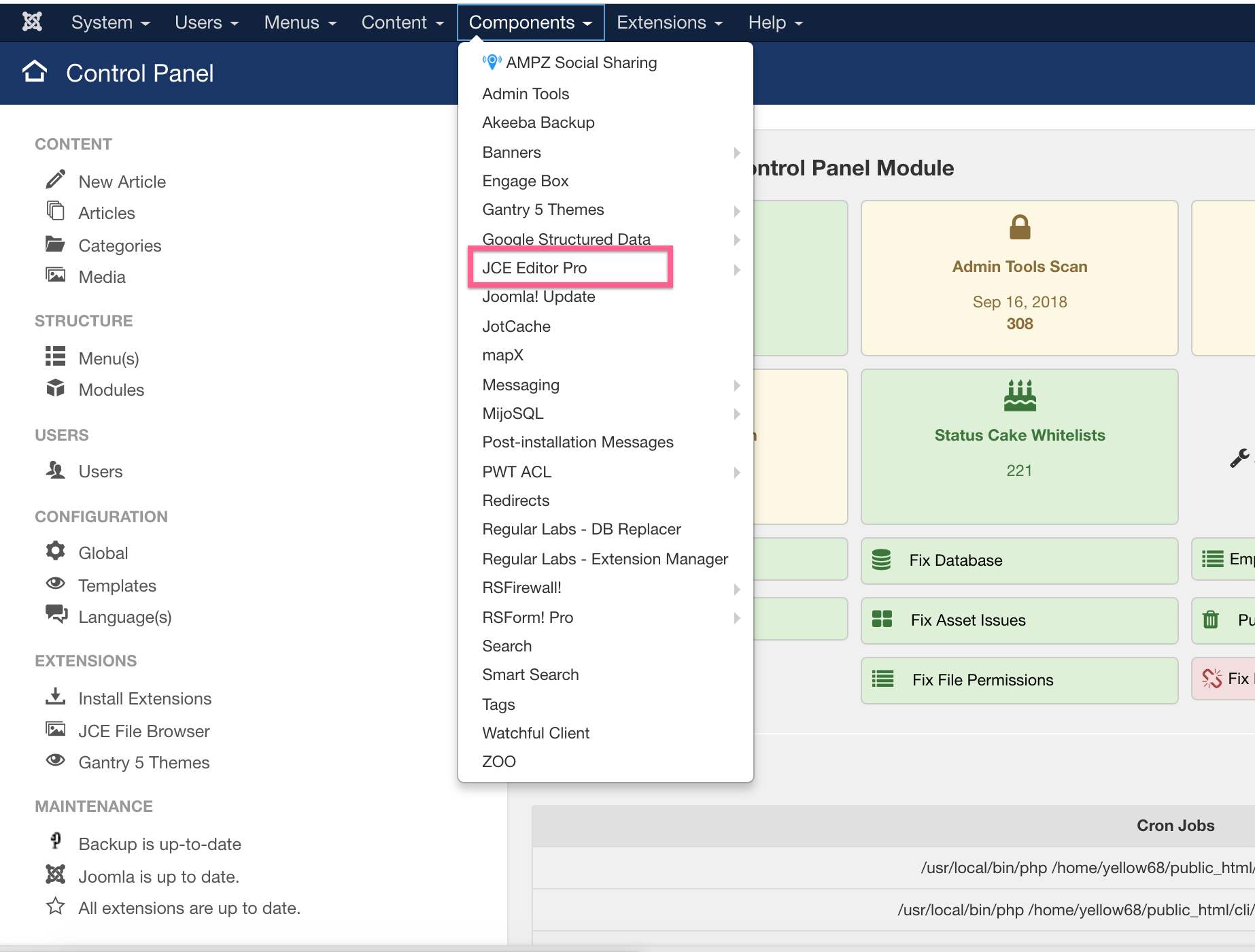Select Admin Tools from Components menu
This screenshot has height=952, width=1255.
pyautogui.click(x=526, y=94)
